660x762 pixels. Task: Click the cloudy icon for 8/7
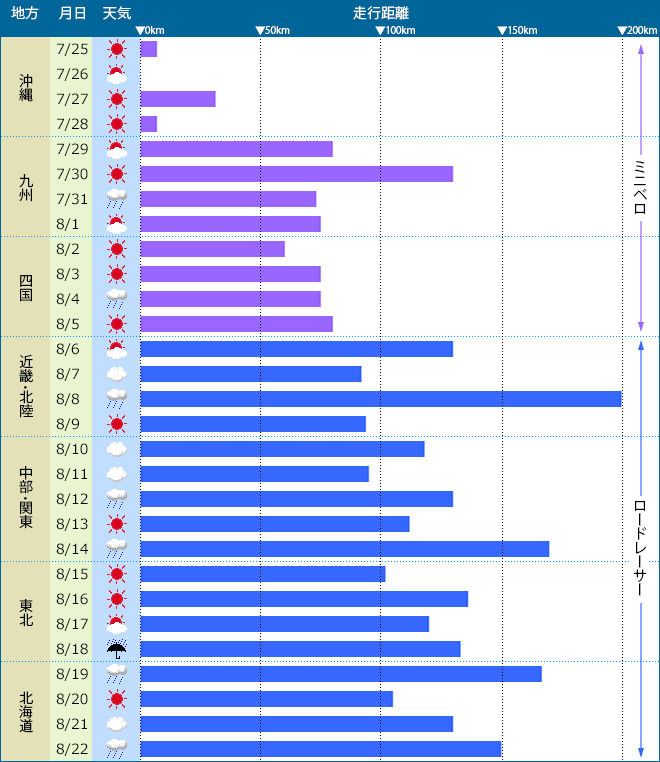[x=117, y=374]
